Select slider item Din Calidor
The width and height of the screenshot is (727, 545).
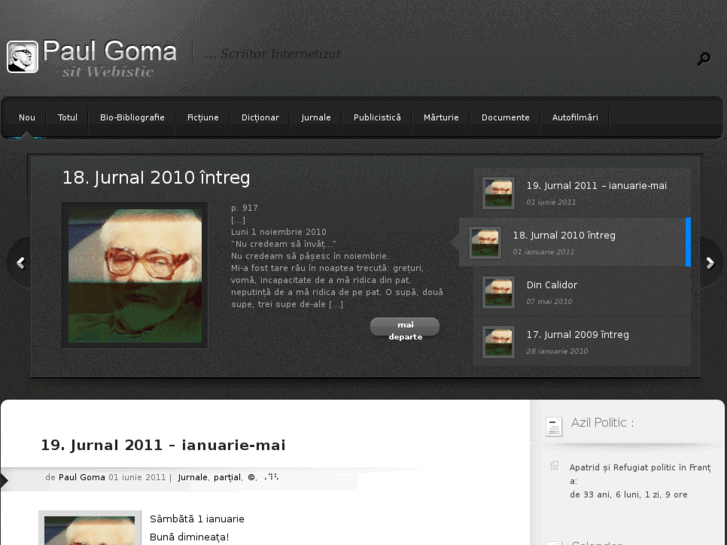tap(582, 292)
